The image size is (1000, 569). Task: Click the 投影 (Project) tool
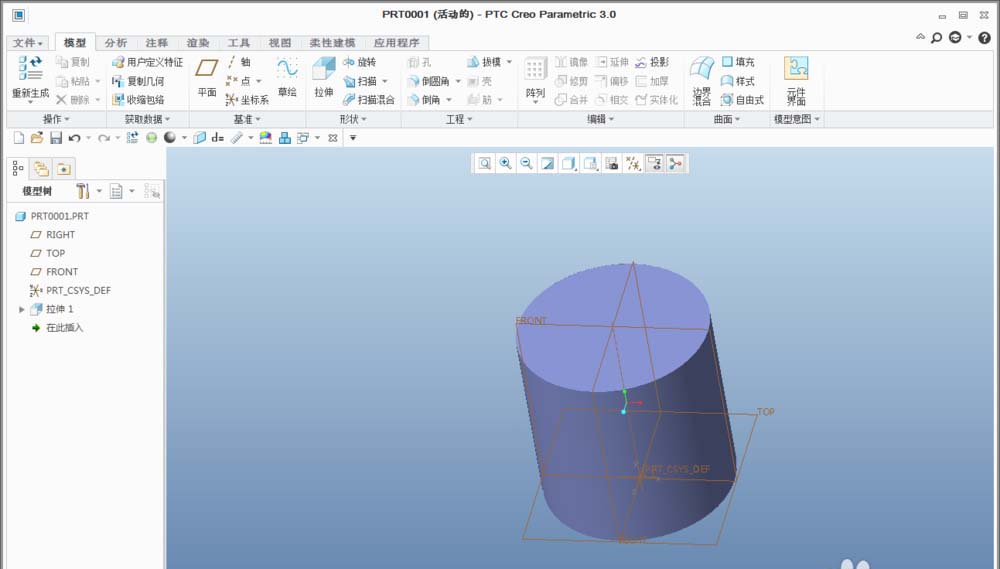click(652, 62)
